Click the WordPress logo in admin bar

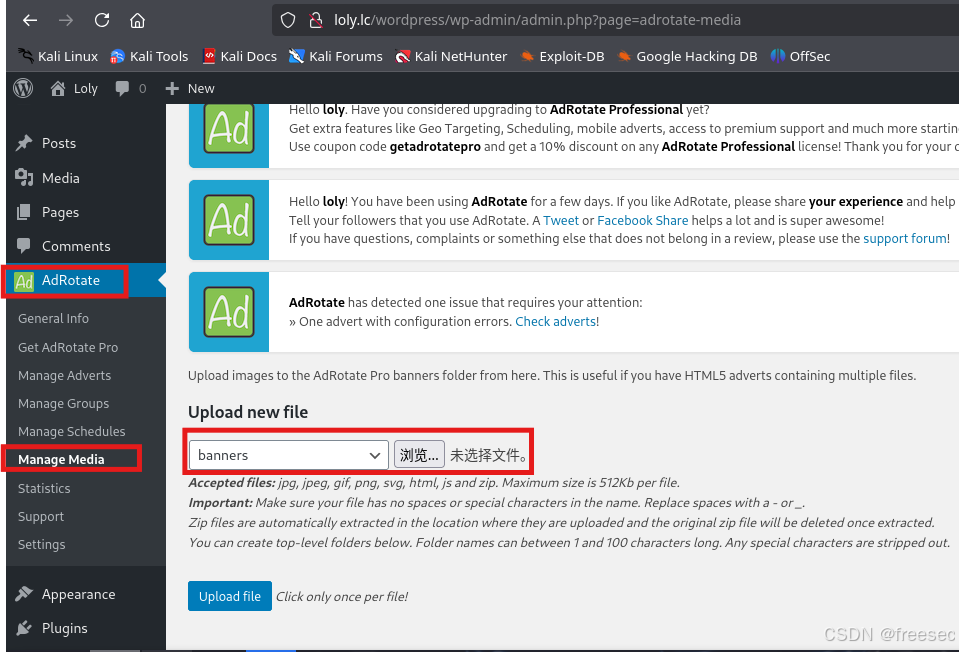coord(23,89)
